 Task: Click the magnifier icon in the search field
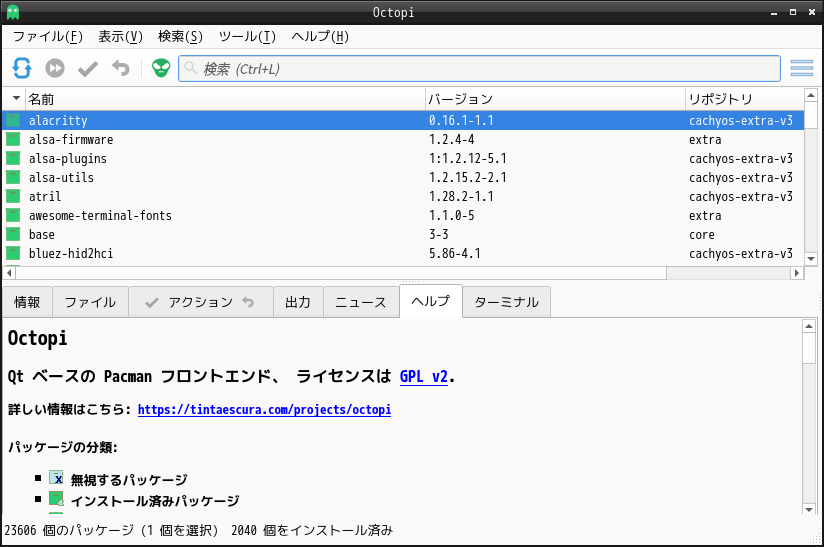pos(191,68)
